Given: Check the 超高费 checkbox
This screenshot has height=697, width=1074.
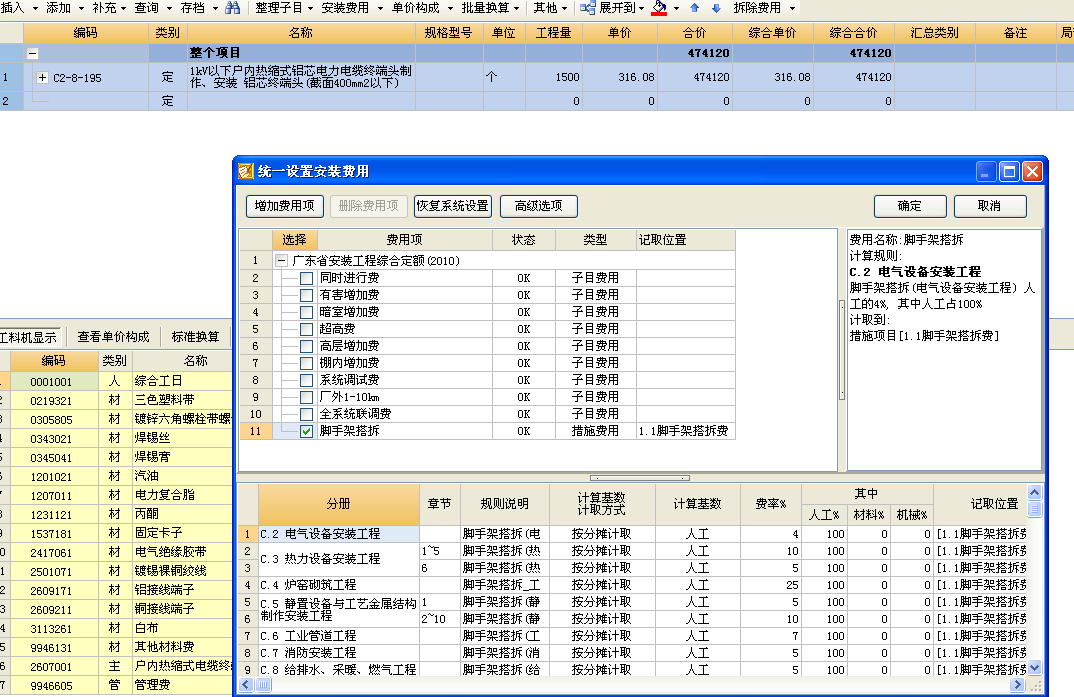Looking at the screenshot, I should pos(306,329).
